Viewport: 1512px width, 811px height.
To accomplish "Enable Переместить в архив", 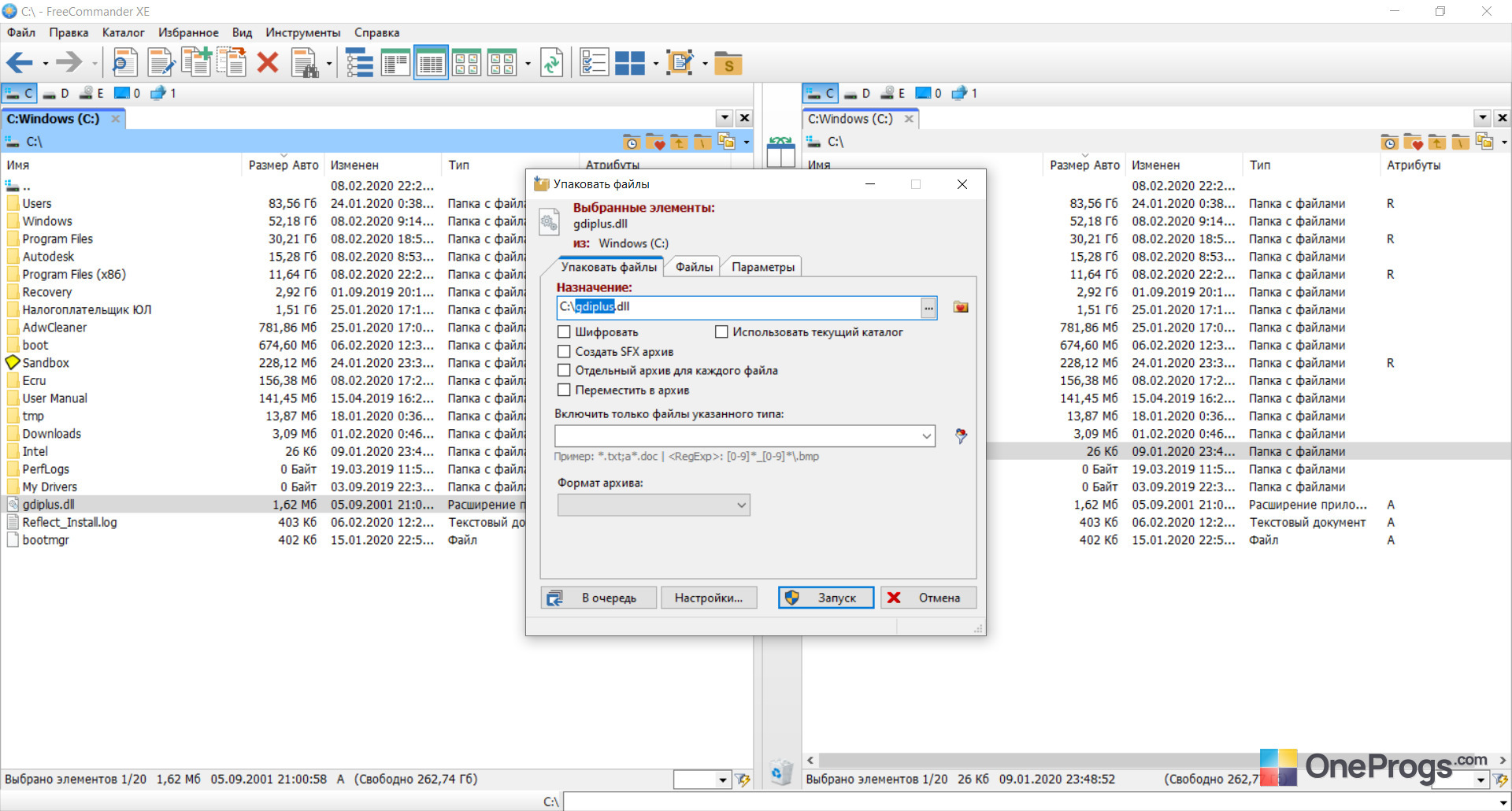I will tap(564, 390).
